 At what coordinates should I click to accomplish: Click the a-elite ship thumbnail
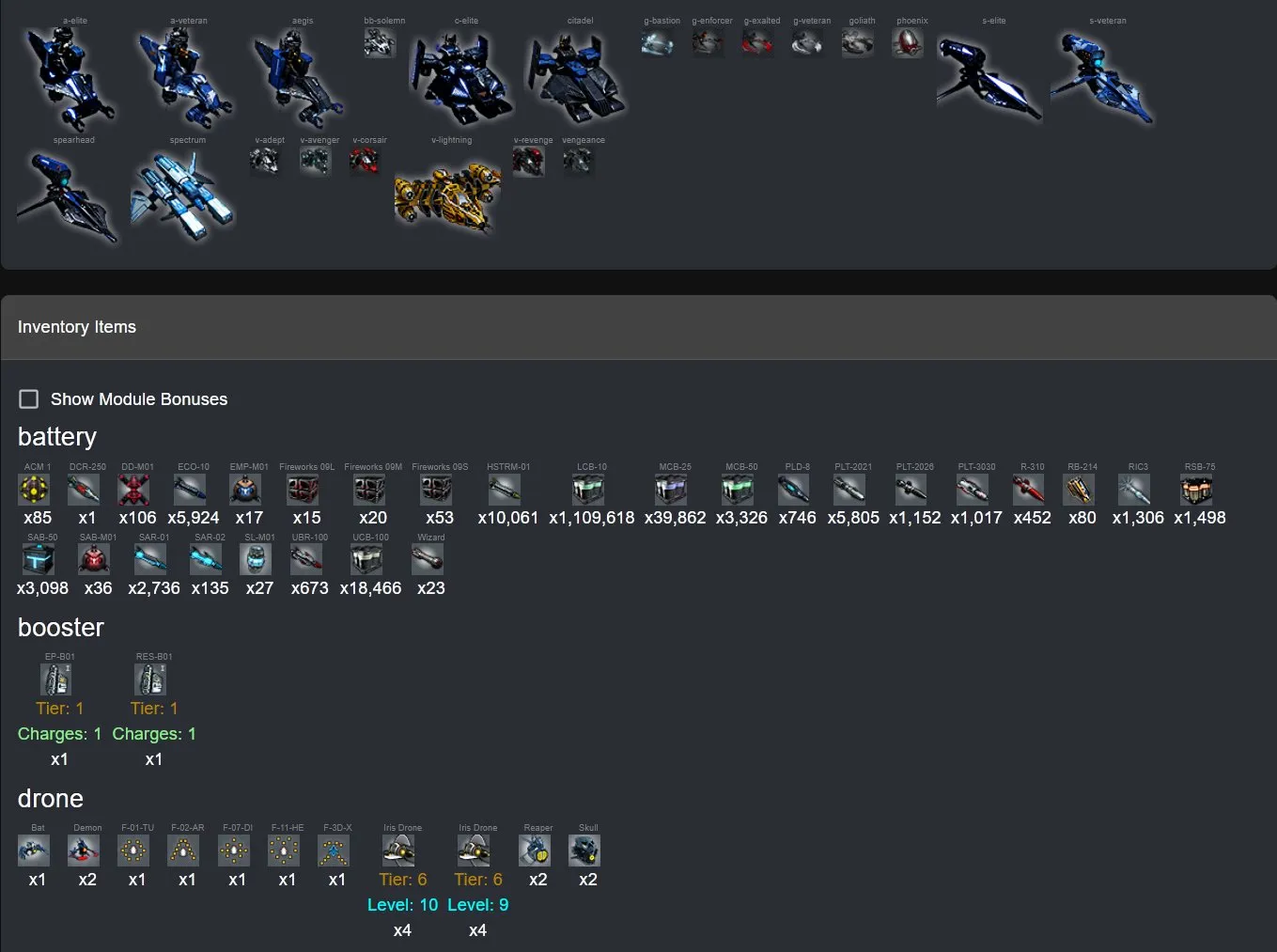coord(71,79)
